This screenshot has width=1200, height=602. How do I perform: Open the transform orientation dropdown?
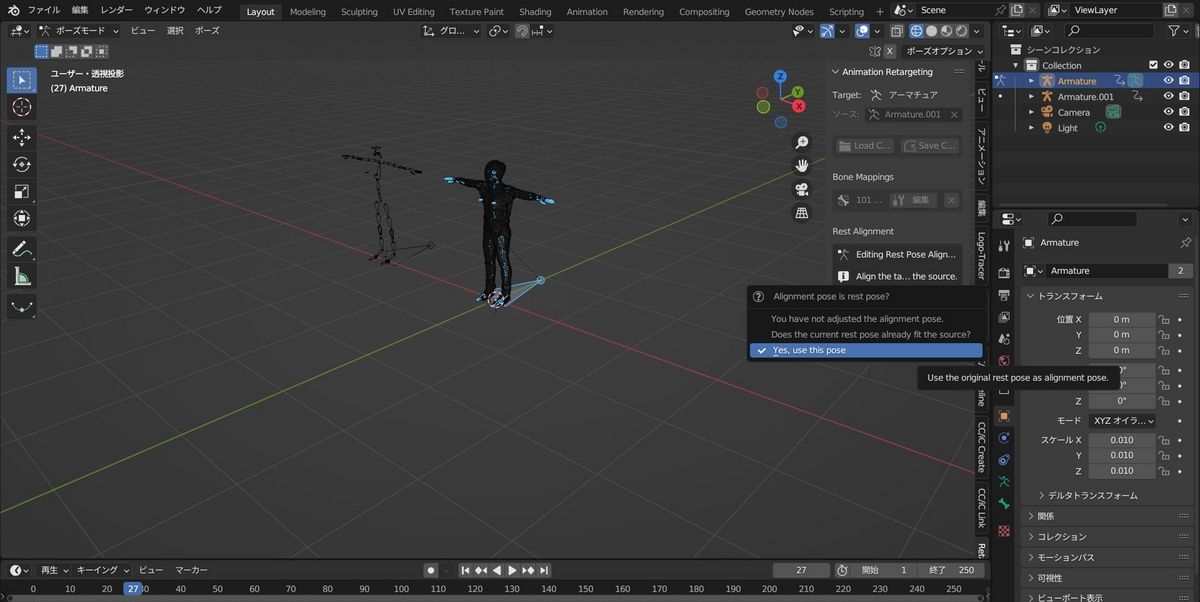click(x=452, y=31)
